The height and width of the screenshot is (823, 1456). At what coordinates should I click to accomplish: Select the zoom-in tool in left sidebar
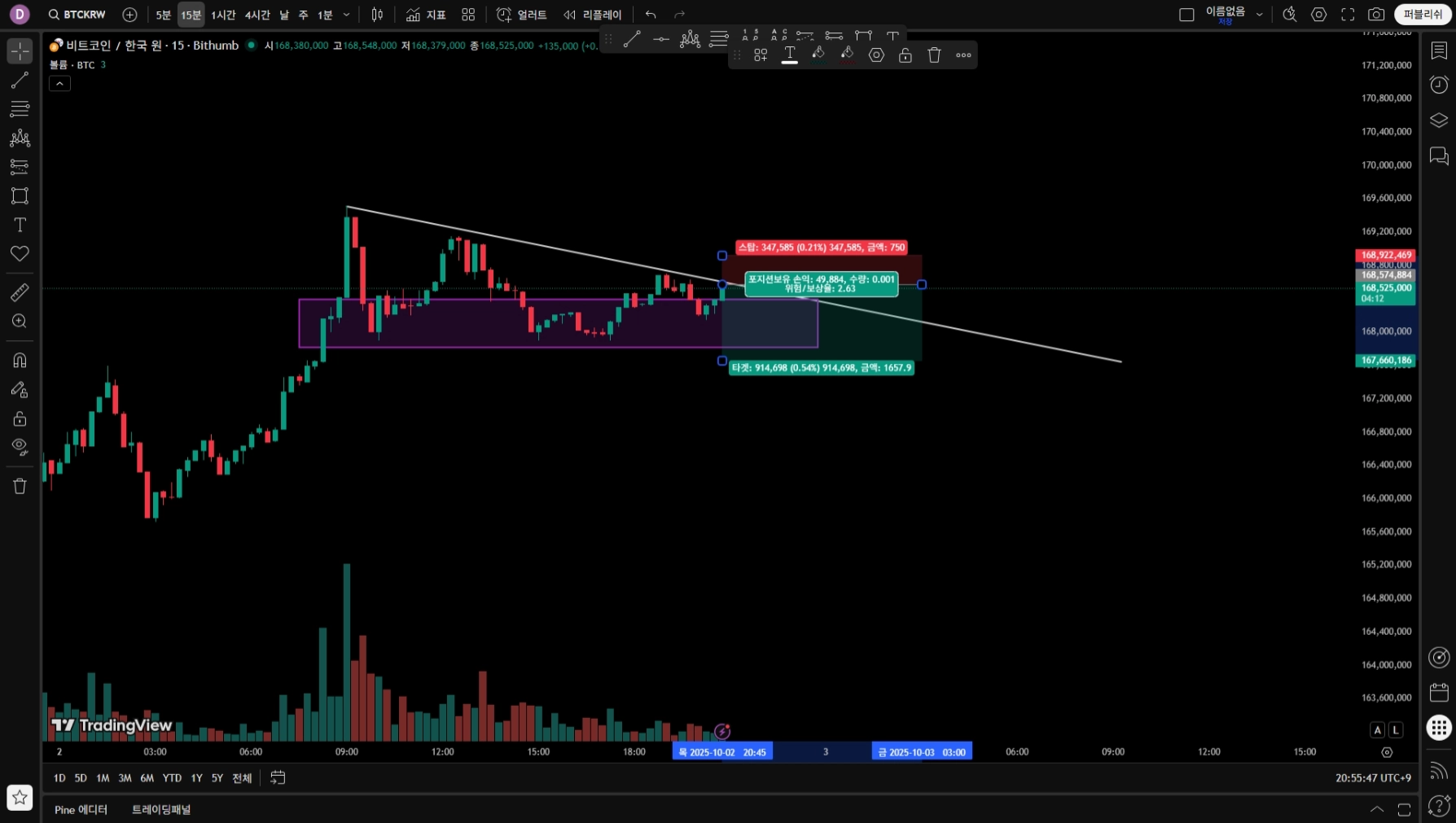(20, 322)
